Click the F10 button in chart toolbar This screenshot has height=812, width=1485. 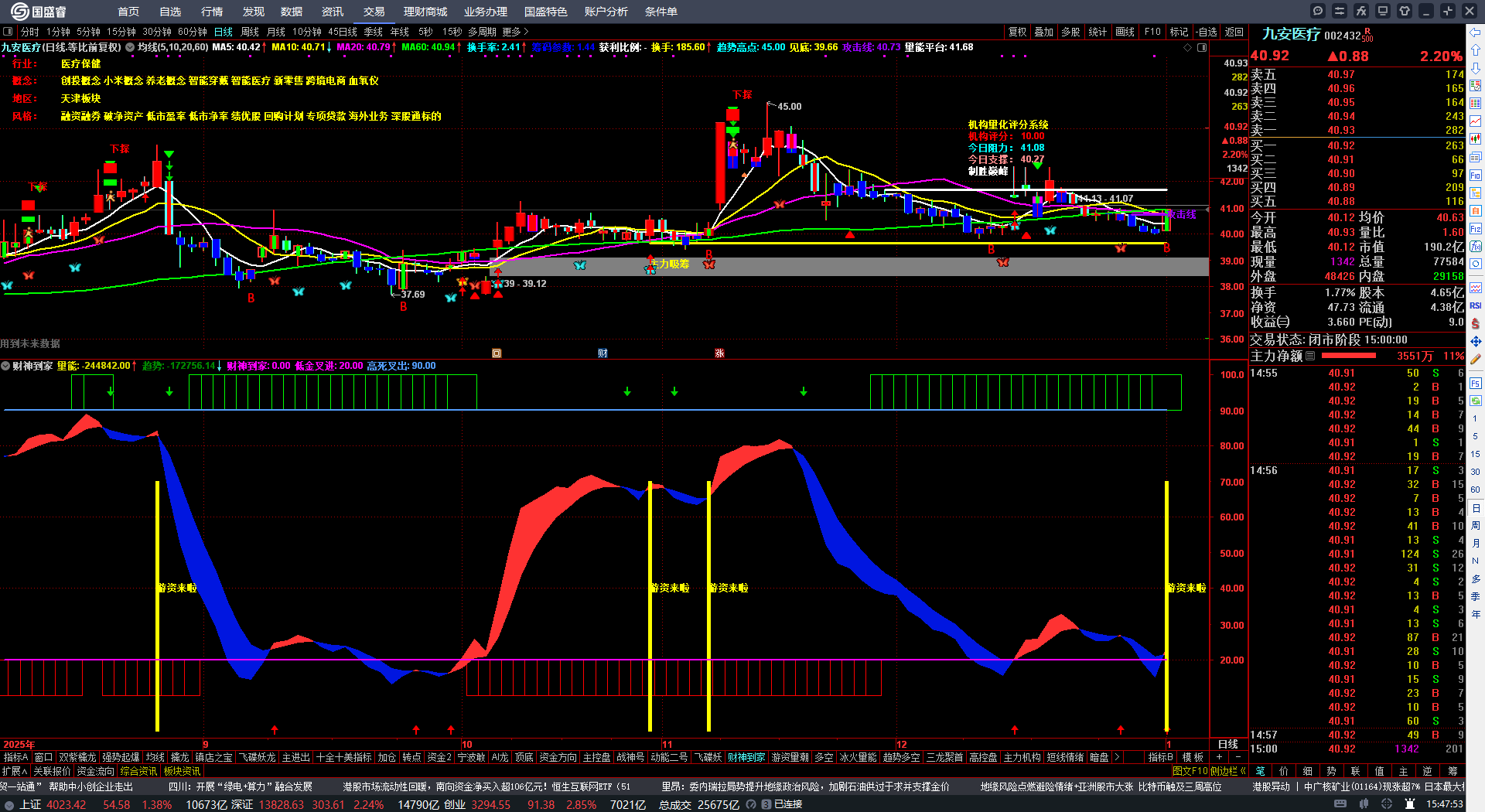point(1152,32)
